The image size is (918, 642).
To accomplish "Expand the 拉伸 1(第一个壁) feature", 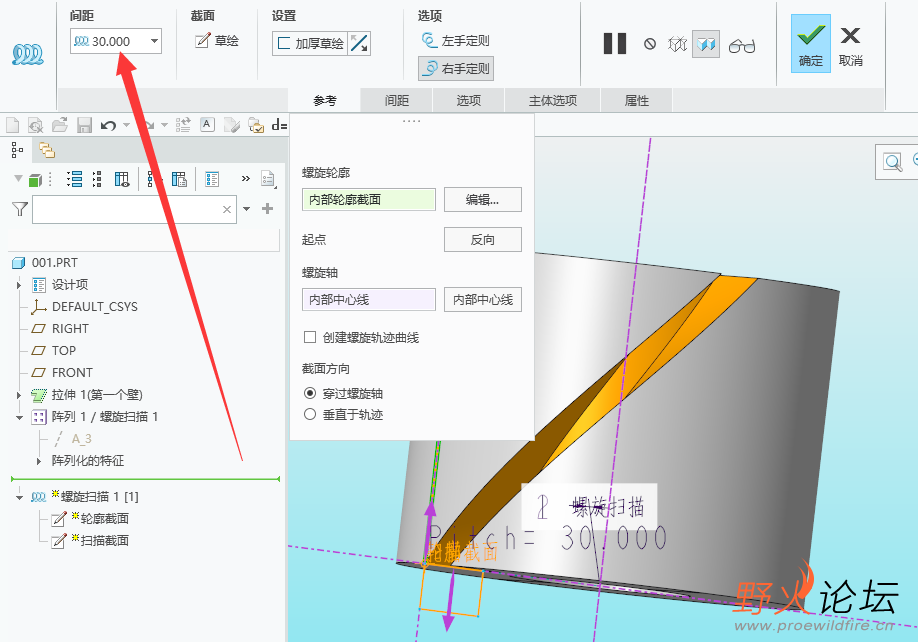I will pos(19,395).
